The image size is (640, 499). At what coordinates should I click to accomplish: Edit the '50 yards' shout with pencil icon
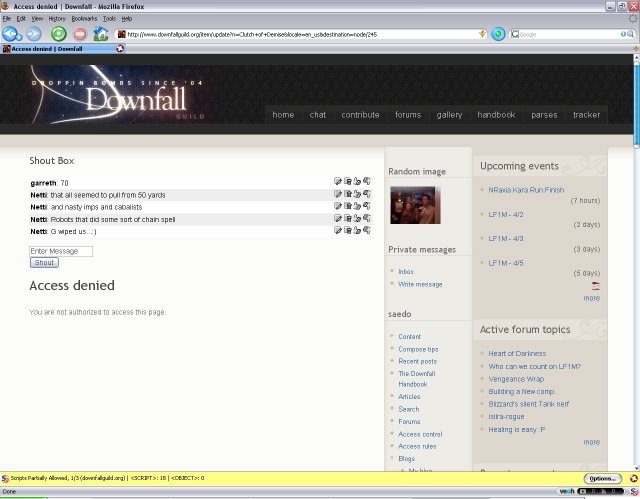338,194
